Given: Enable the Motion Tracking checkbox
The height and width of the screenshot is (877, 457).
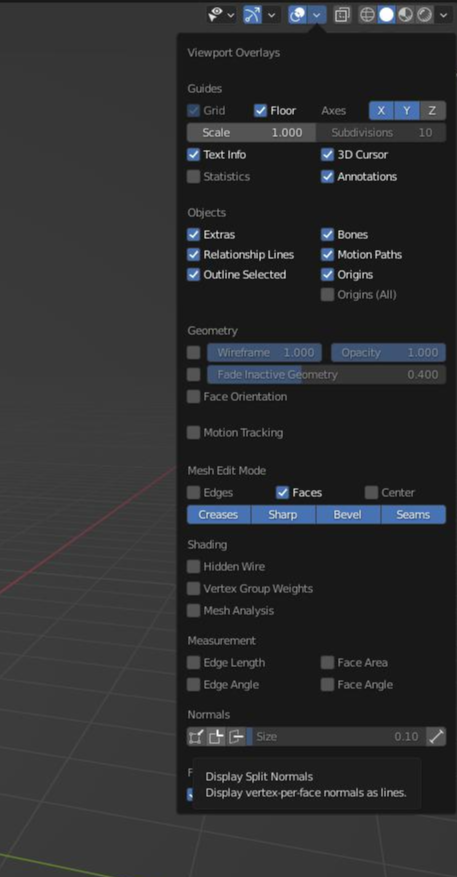Looking at the screenshot, I should tap(194, 432).
